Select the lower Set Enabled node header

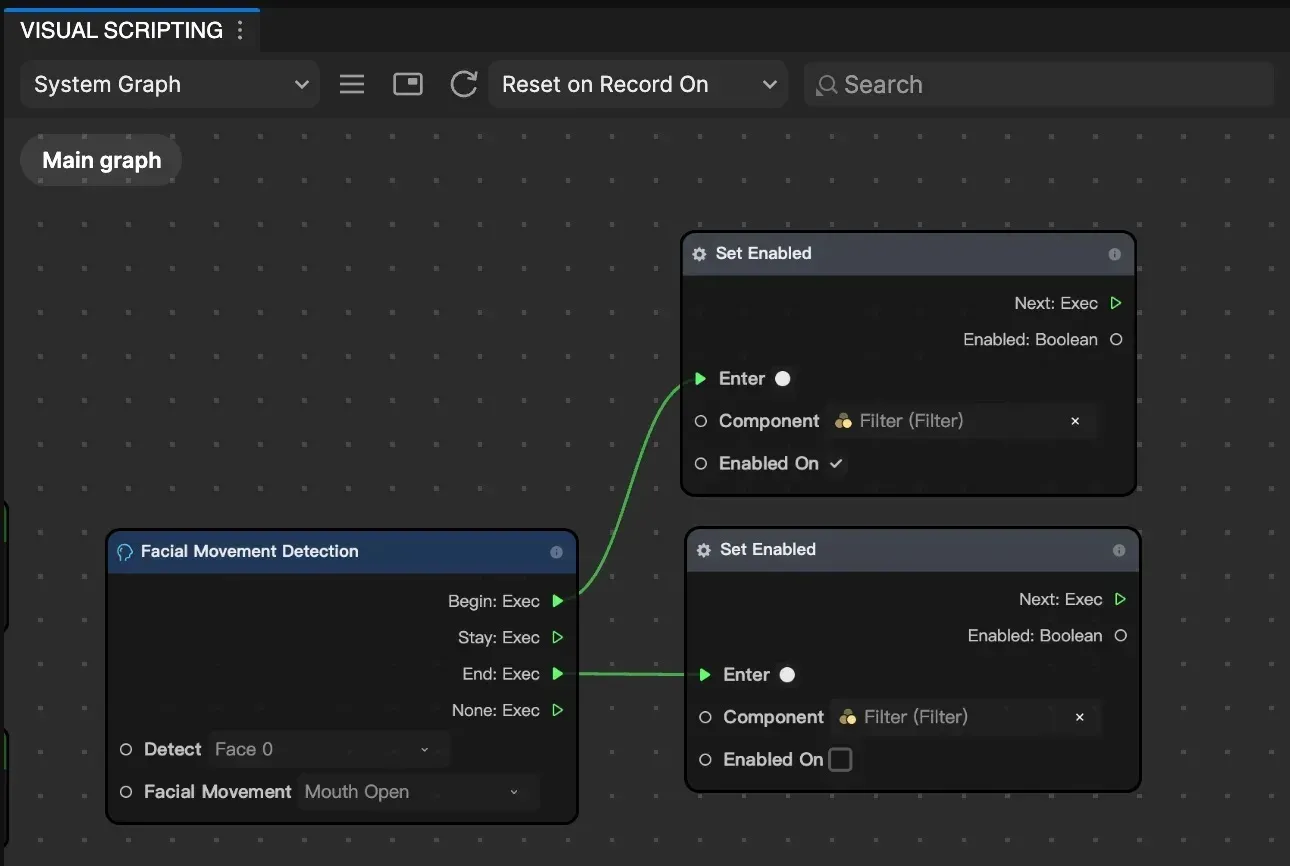913,550
